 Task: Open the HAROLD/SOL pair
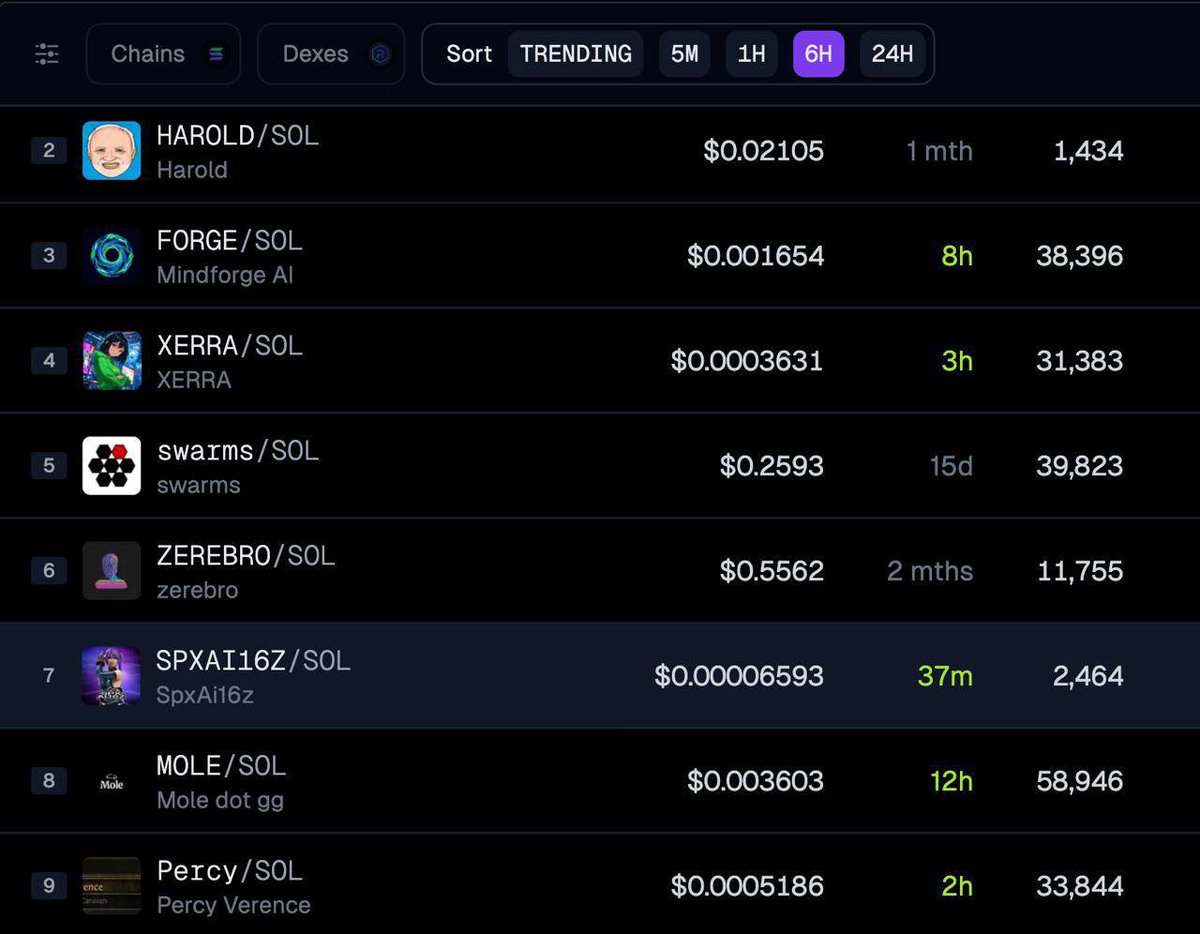point(238,136)
